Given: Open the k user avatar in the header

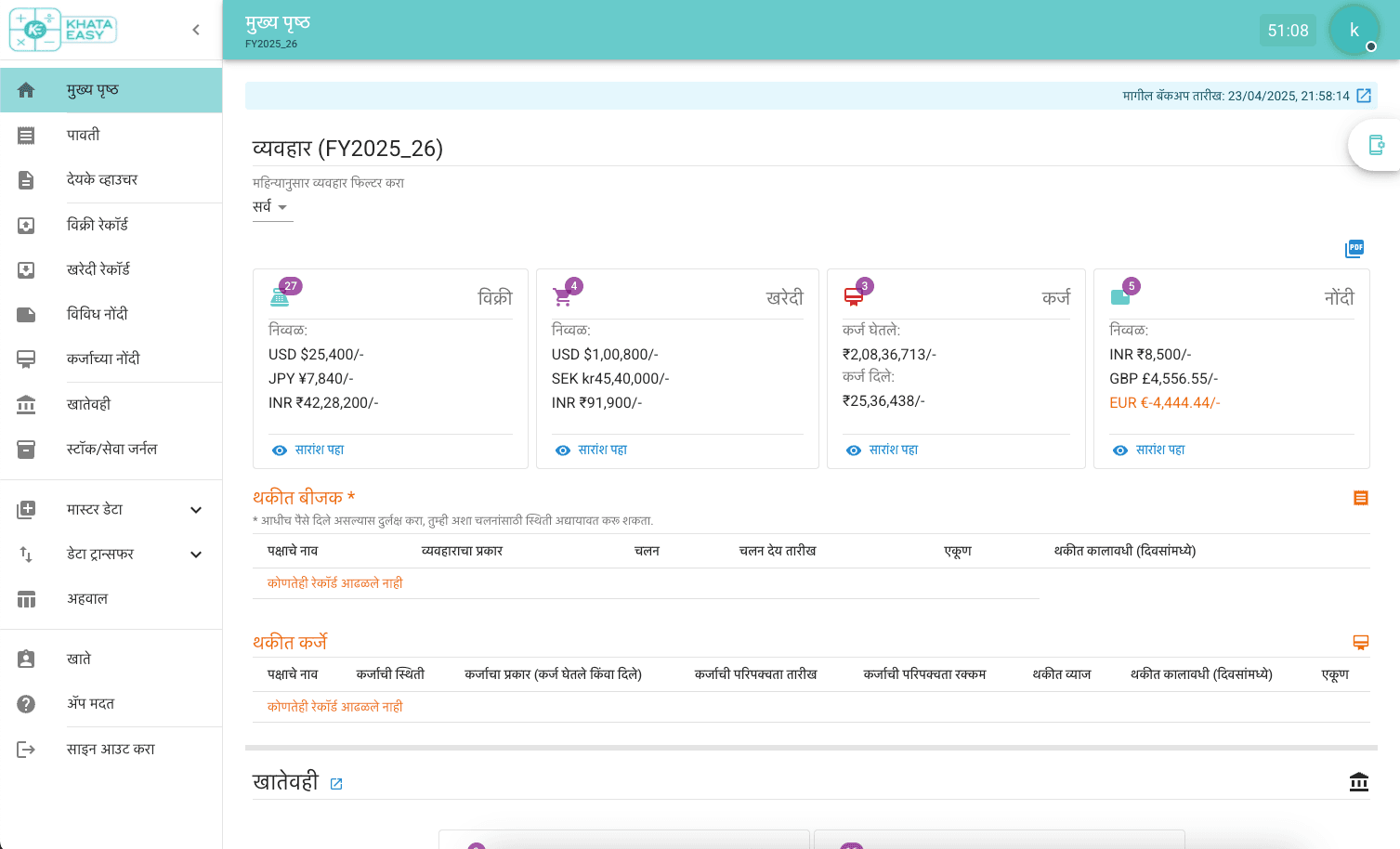Looking at the screenshot, I should (1354, 30).
